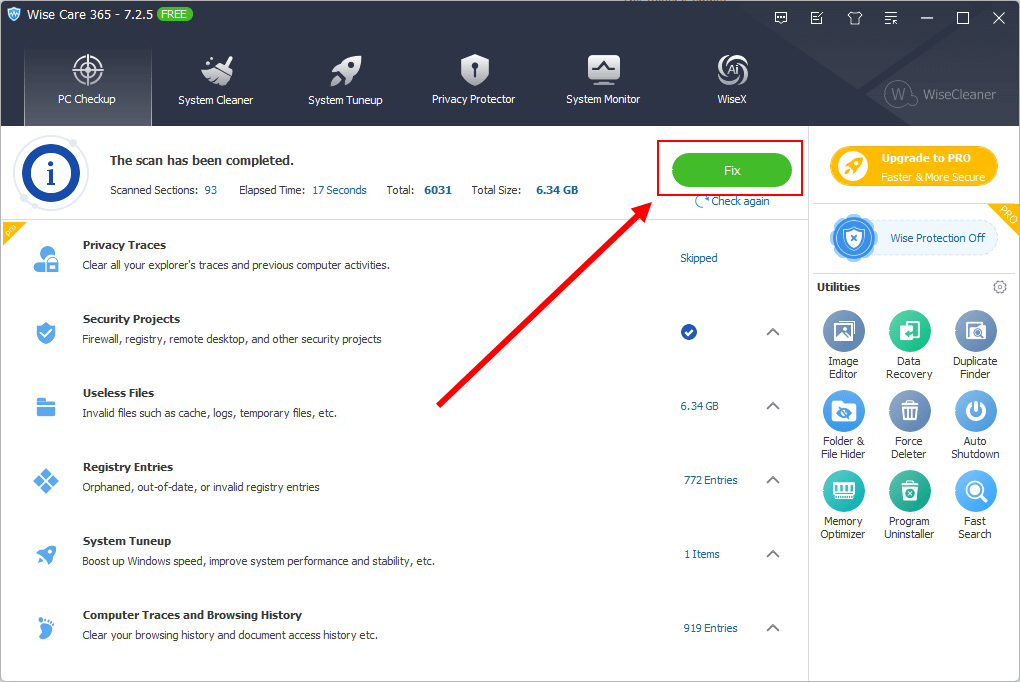Click the Wise Care 365 shield logo

[14, 14]
